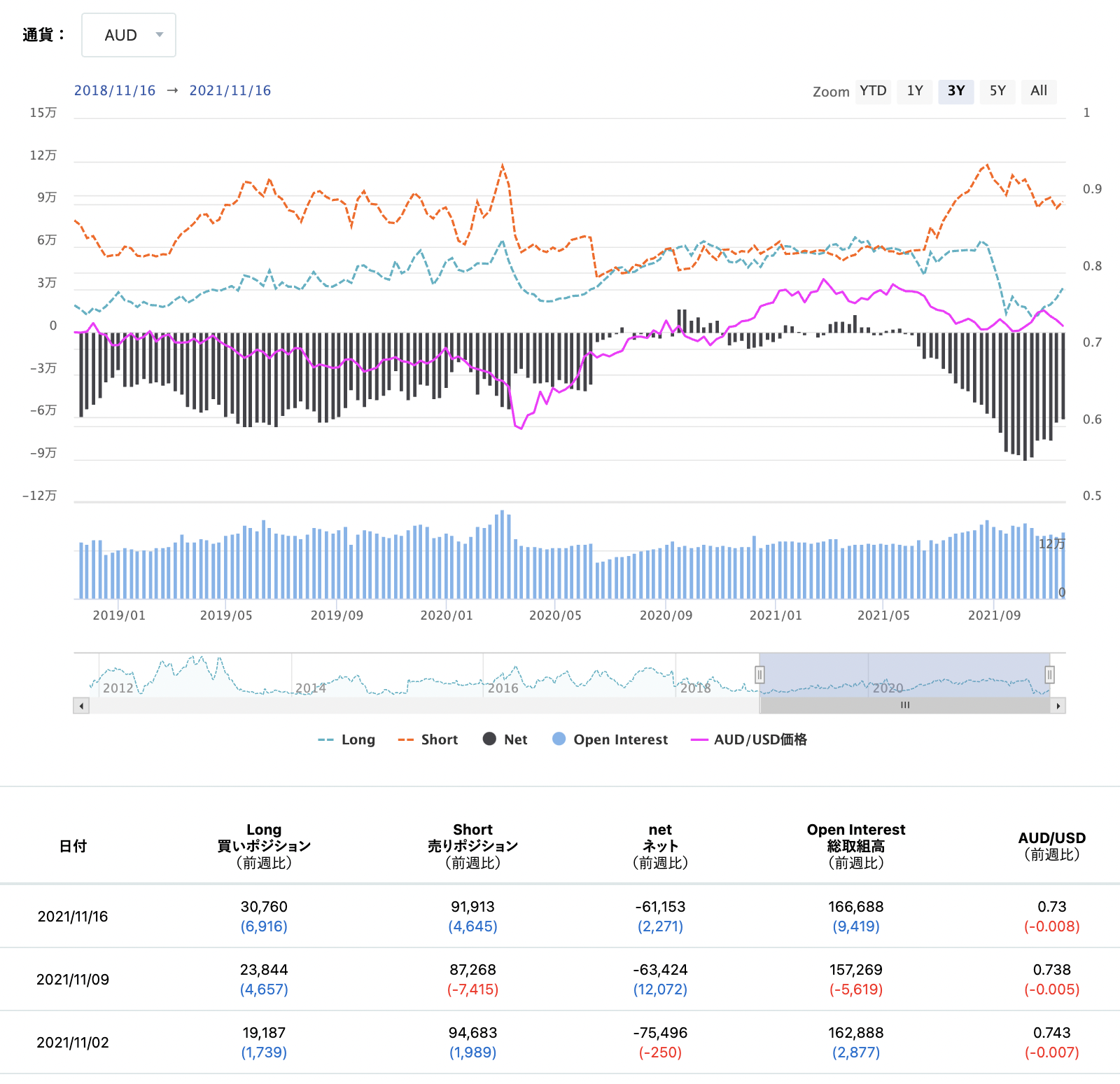Viewport: 1120px width, 1084px height.
Task: Click the AUD/USD rate 0.738
Action: (x=1052, y=970)
